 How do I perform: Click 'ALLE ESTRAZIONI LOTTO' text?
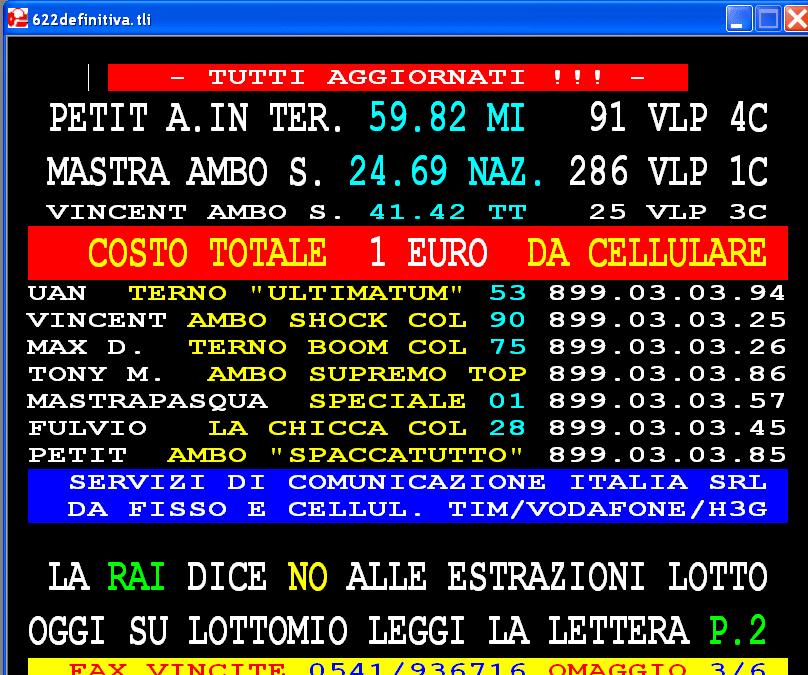557,577
